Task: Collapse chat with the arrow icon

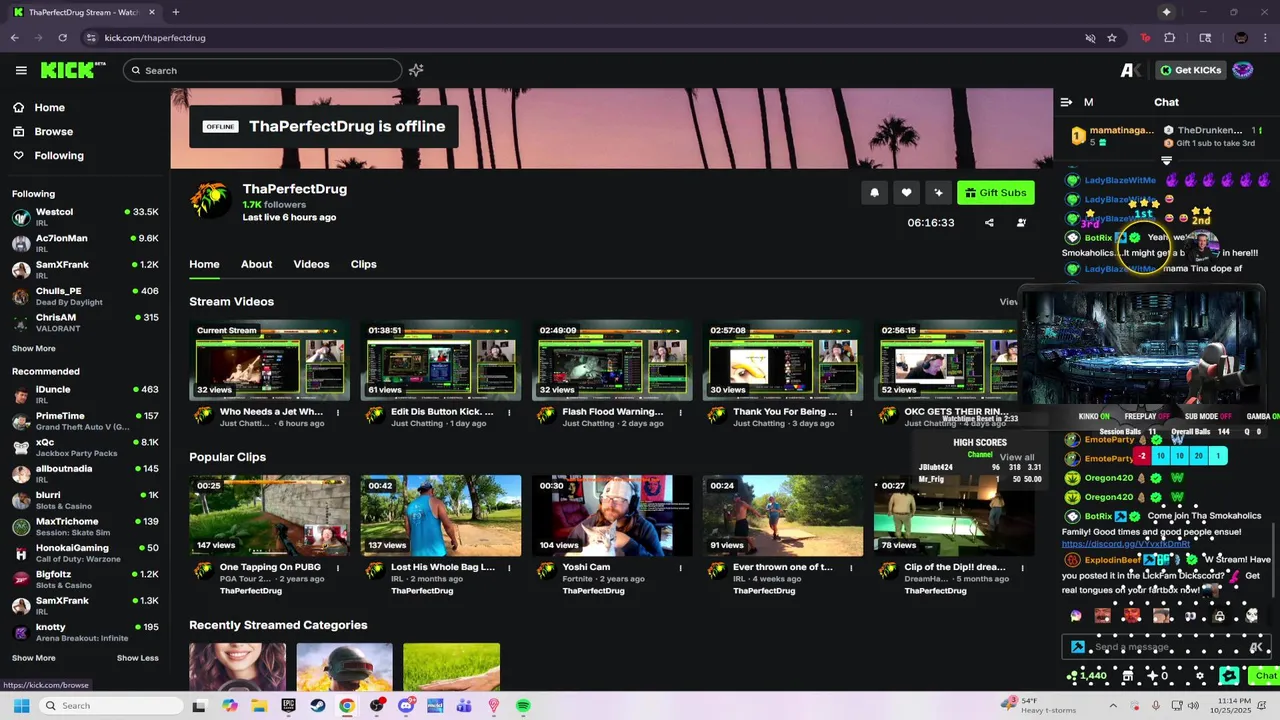Action: pos(1066,102)
